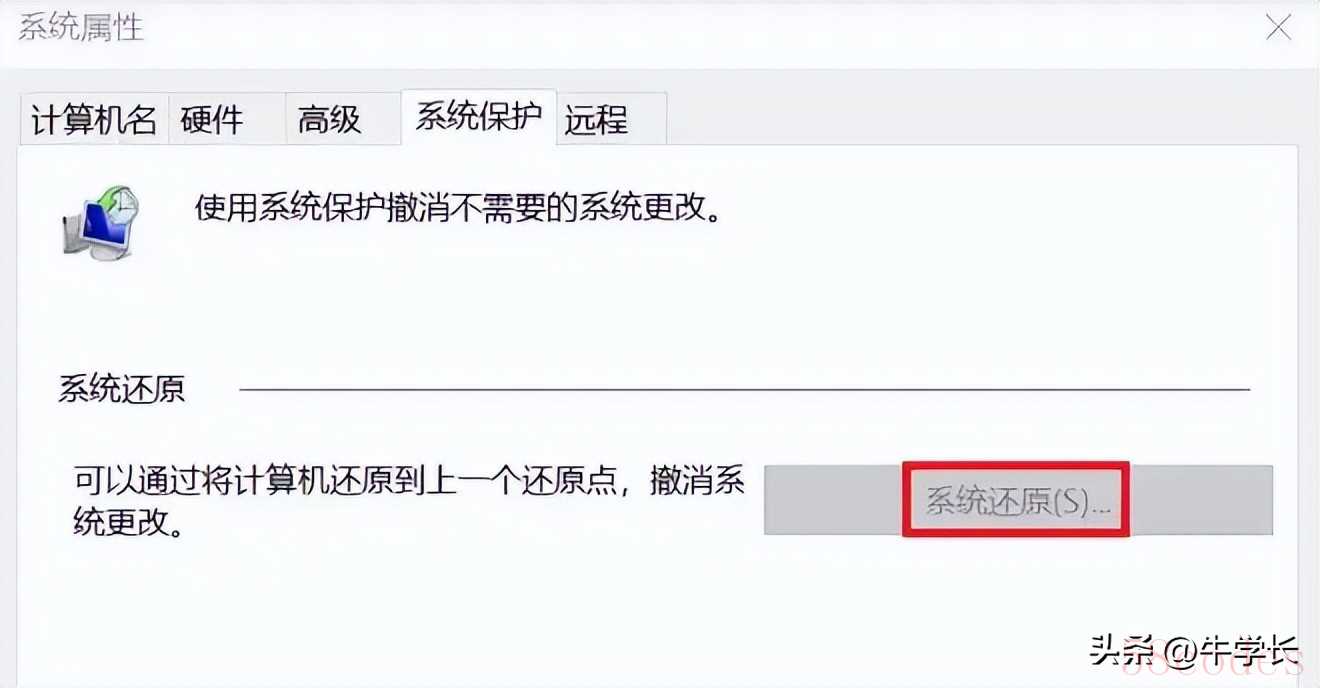The width and height of the screenshot is (1320, 688).
Task: Switch to the 计算机名 tab
Action: (94, 120)
